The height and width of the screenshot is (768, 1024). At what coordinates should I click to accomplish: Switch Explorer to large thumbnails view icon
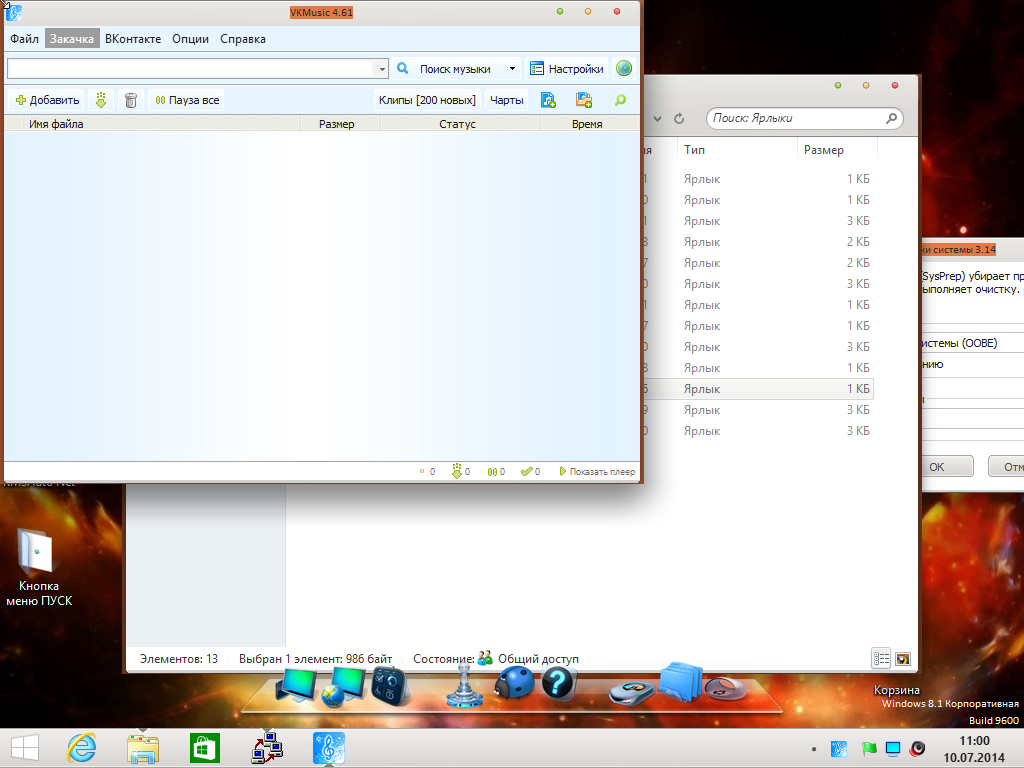903,658
